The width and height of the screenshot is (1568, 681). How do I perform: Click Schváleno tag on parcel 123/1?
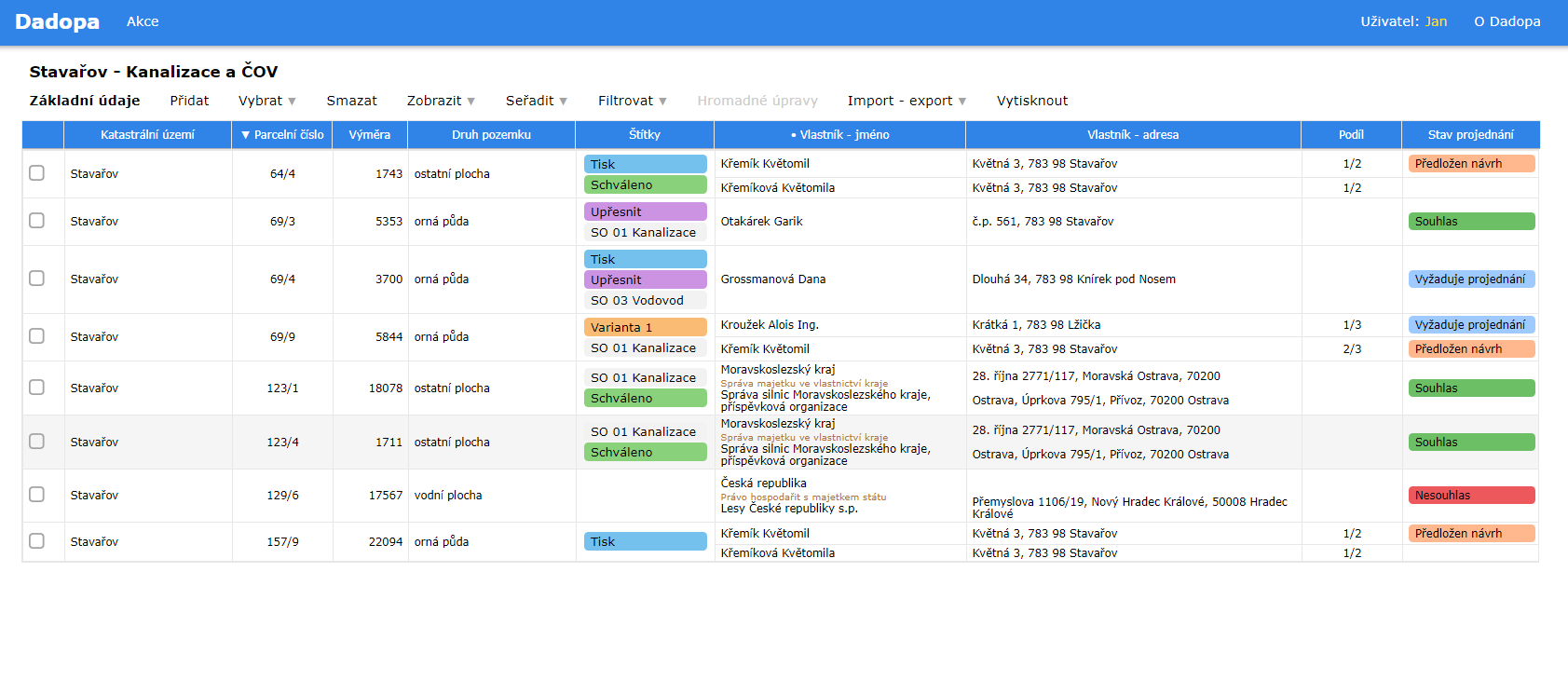point(645,399)
